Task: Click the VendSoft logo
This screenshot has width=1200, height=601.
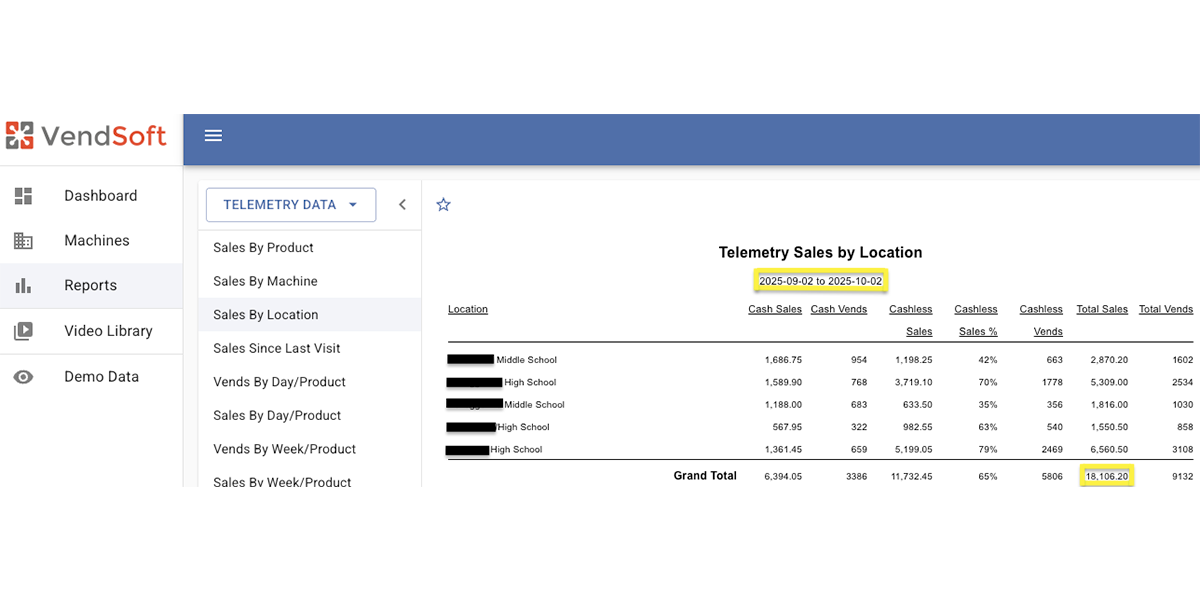Action: 86,136
